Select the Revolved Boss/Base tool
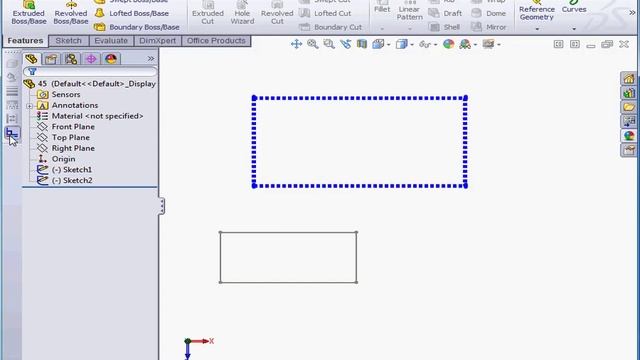Screen dimensions: 640x360 pyautogui.click(x=71, y=13)
